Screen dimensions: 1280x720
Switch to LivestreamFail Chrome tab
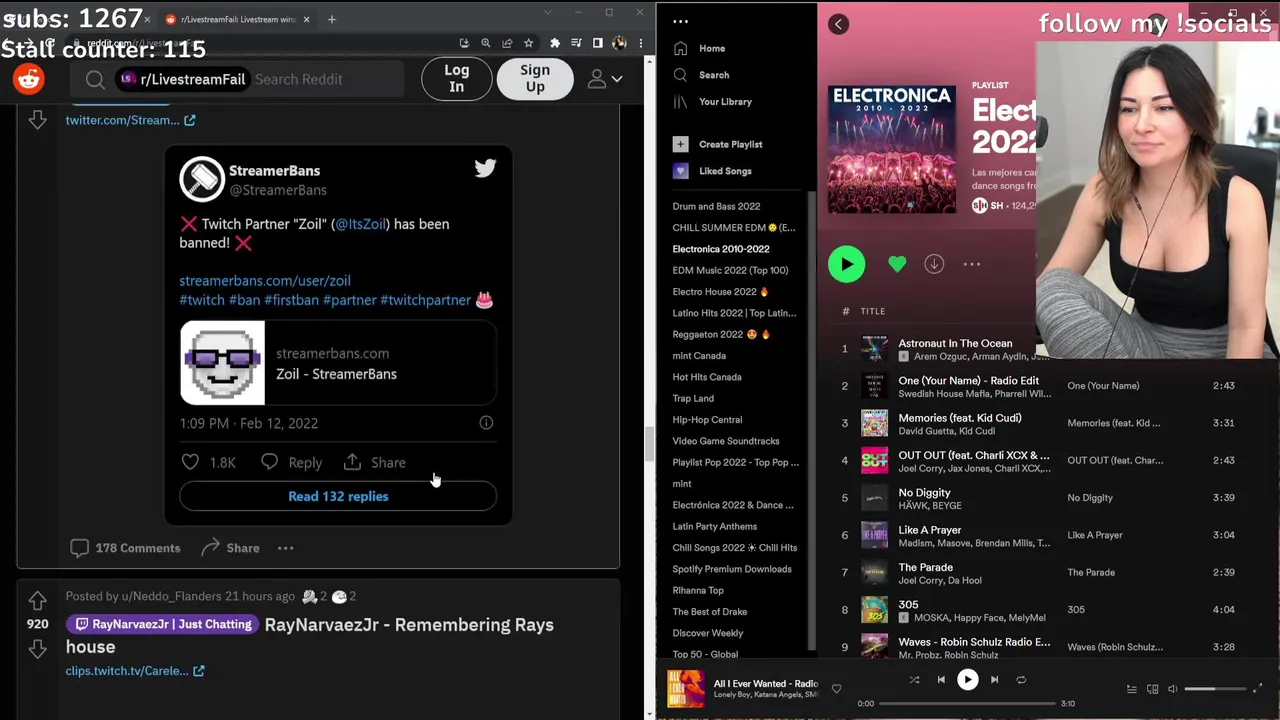point(237,19)
